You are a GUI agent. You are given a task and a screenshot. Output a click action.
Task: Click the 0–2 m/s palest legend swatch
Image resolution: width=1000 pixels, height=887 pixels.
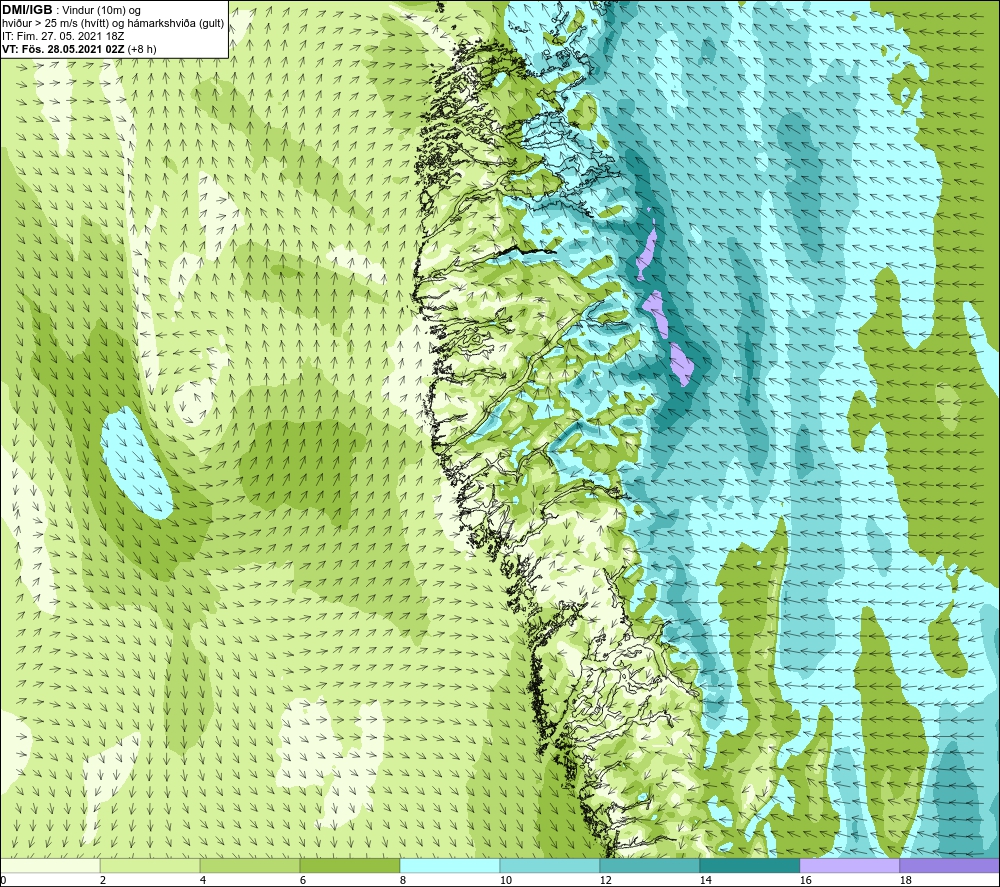click(50, 865)
